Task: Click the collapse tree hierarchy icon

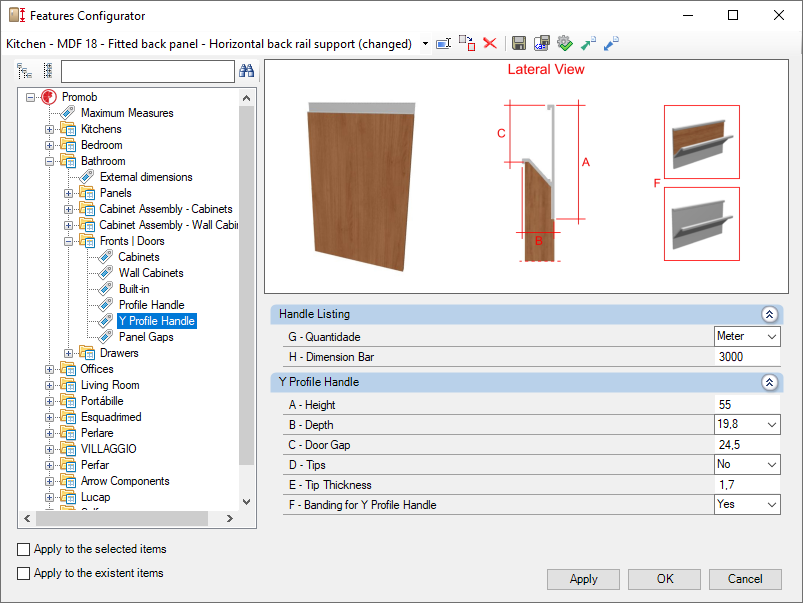Action: click(x=47, y=71)
